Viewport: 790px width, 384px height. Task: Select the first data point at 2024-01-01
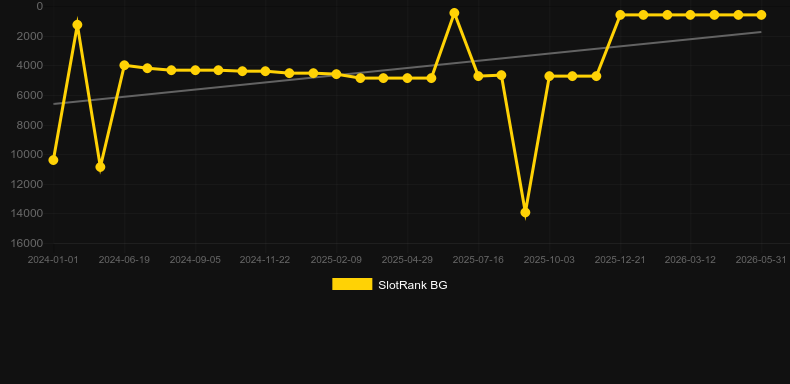click(53, 160)
